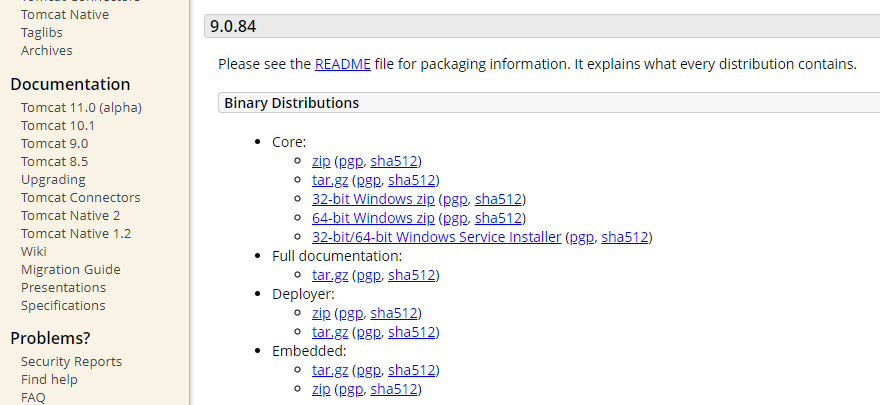The image size is (880, 405).
Task: Open pgp signature for Deployer zip
Action: coord(351,313)
